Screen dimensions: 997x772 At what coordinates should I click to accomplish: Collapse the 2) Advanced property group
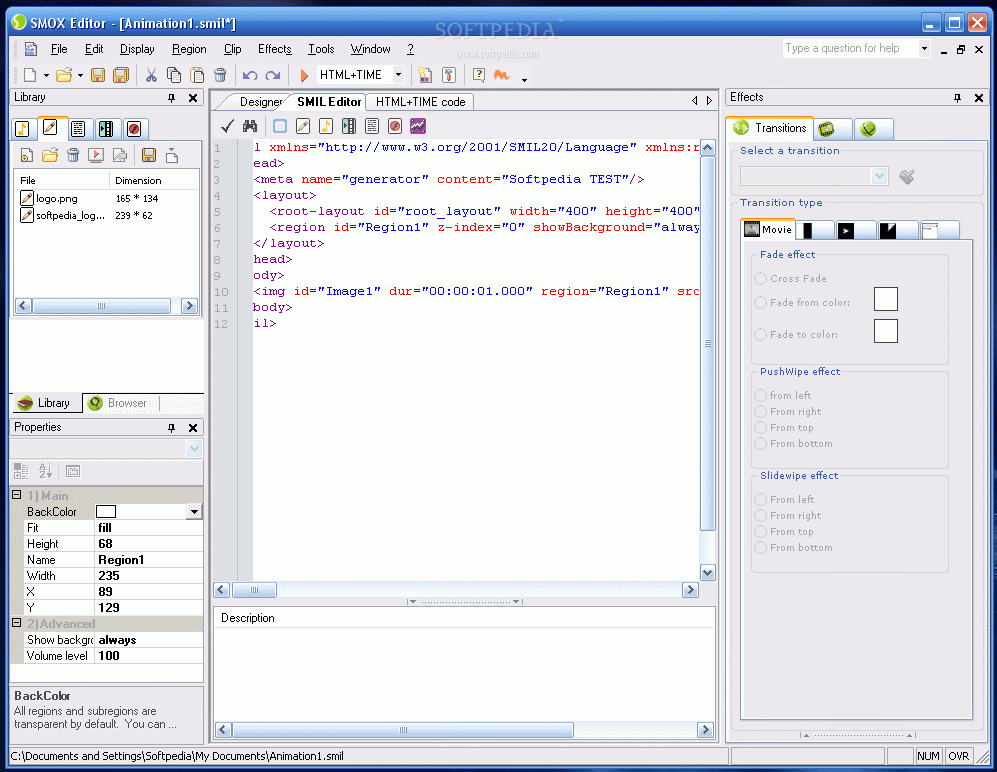tap(17, 623)
